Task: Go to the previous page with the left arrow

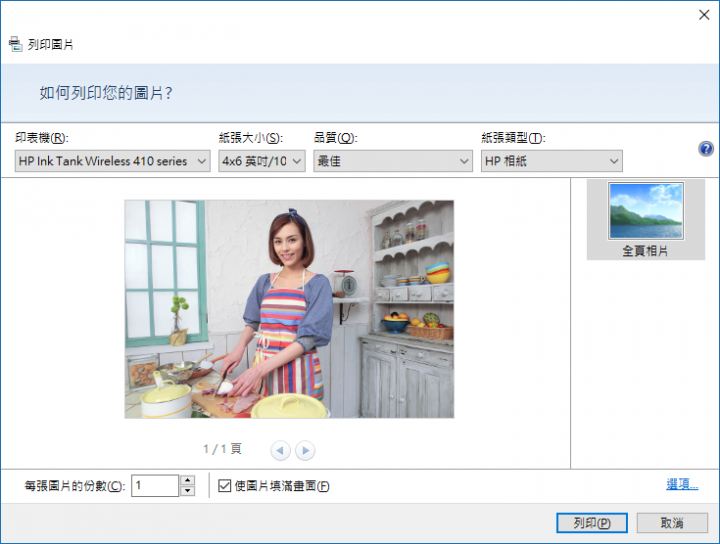Action: (280, 450)
